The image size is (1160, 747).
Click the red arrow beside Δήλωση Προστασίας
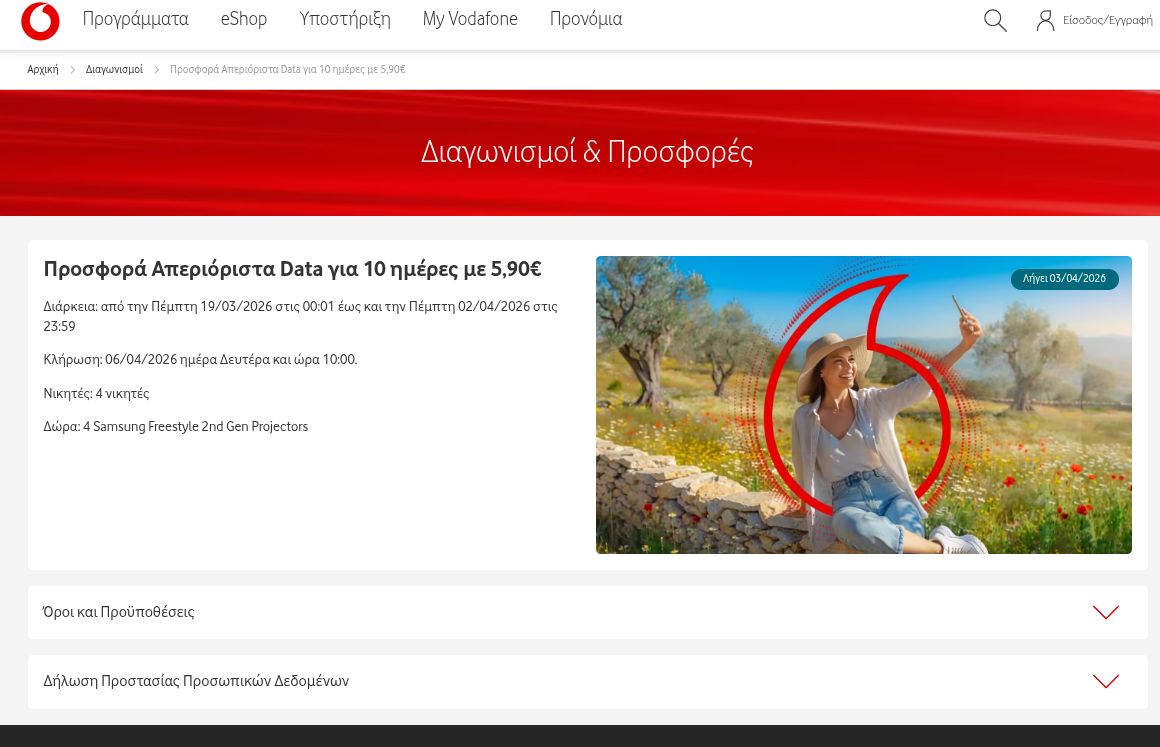1105,681
